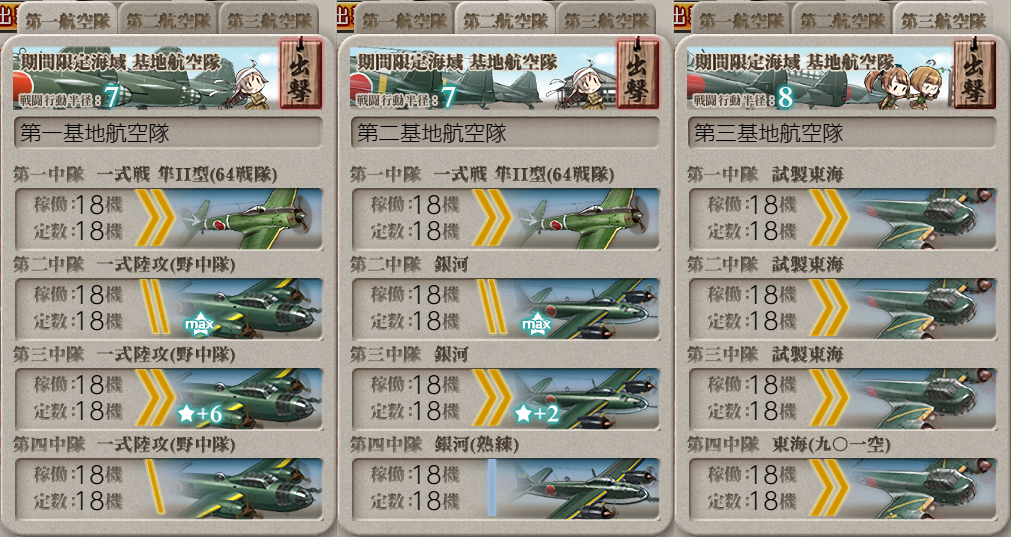Select second panel's first squadron 隼II型(64戦隊) plane
Image resolution: width=1011 pixels, height=537 pixels.
587,219
